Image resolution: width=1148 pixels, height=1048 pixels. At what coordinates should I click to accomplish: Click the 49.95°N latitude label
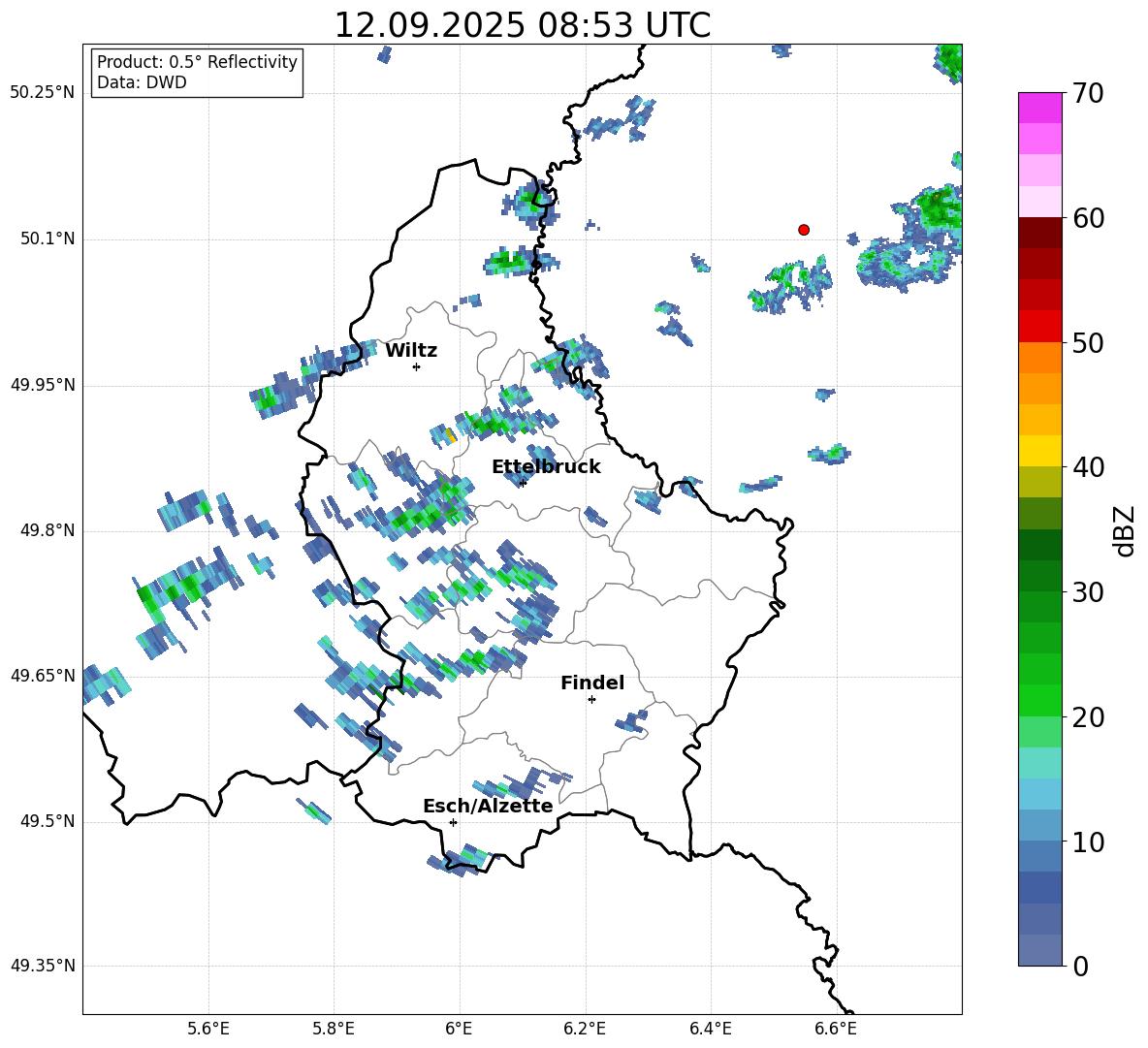(x=43, y=386)
